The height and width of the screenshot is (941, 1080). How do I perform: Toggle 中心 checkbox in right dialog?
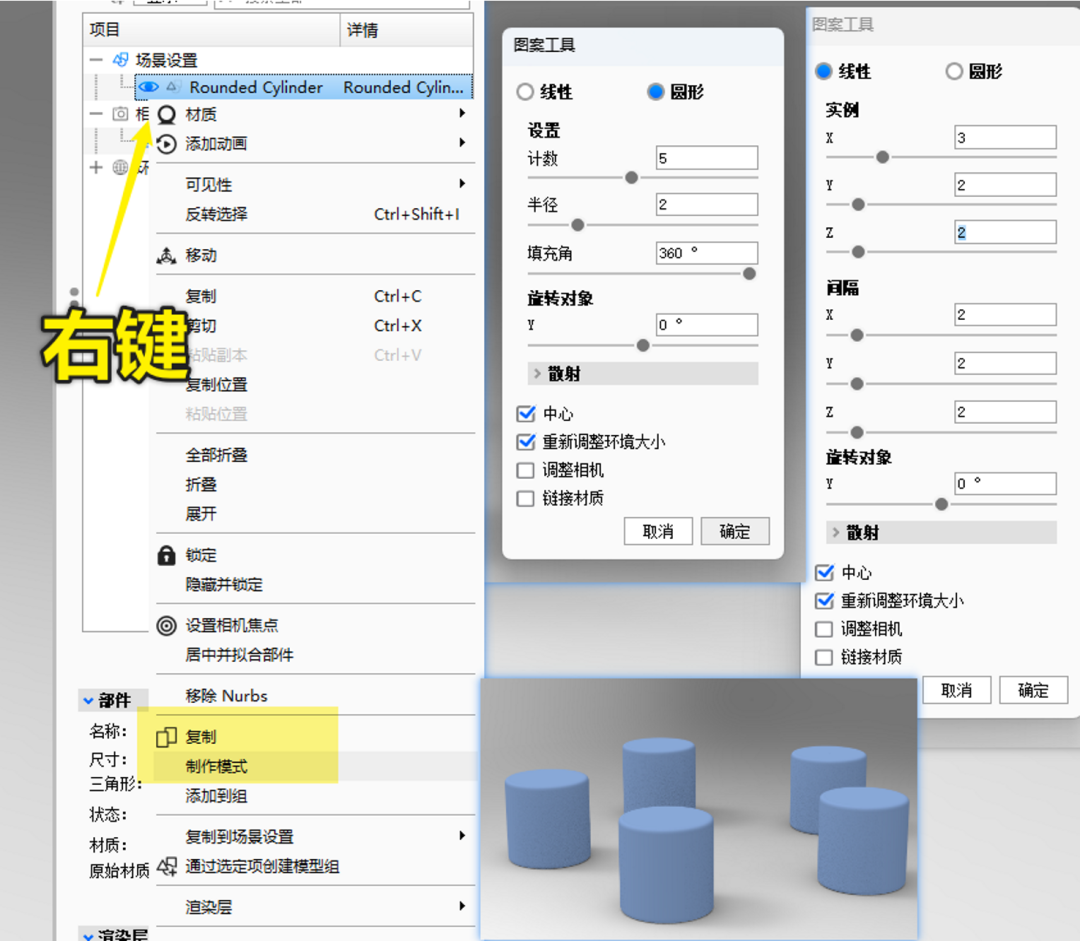tap(824, 572)
